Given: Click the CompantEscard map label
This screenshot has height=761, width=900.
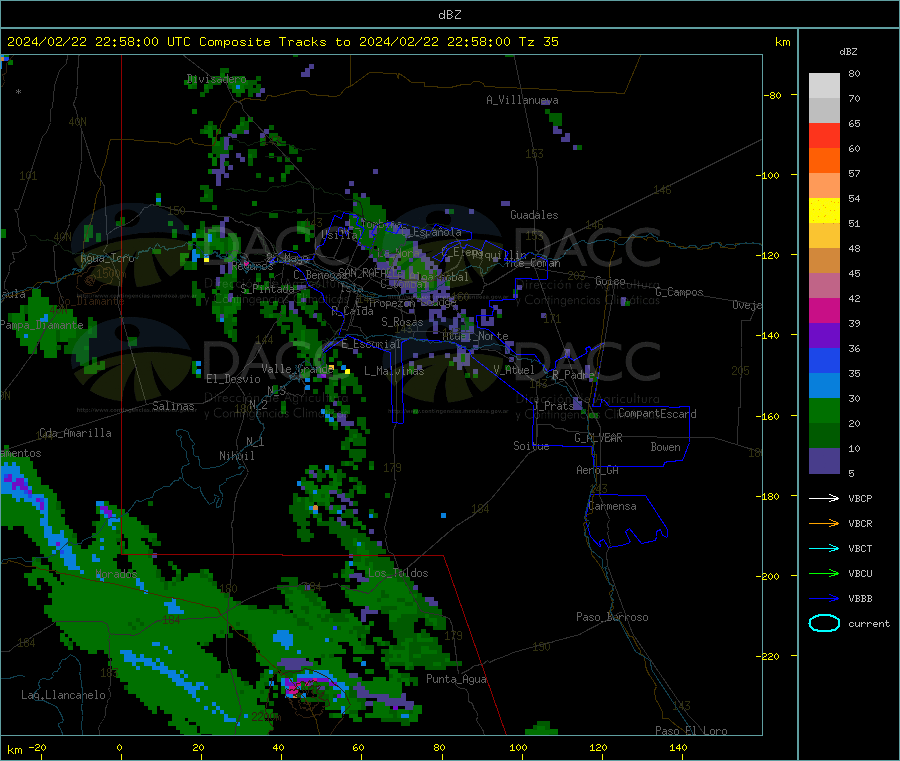Looking at the screenshot, I should (657, 414).
